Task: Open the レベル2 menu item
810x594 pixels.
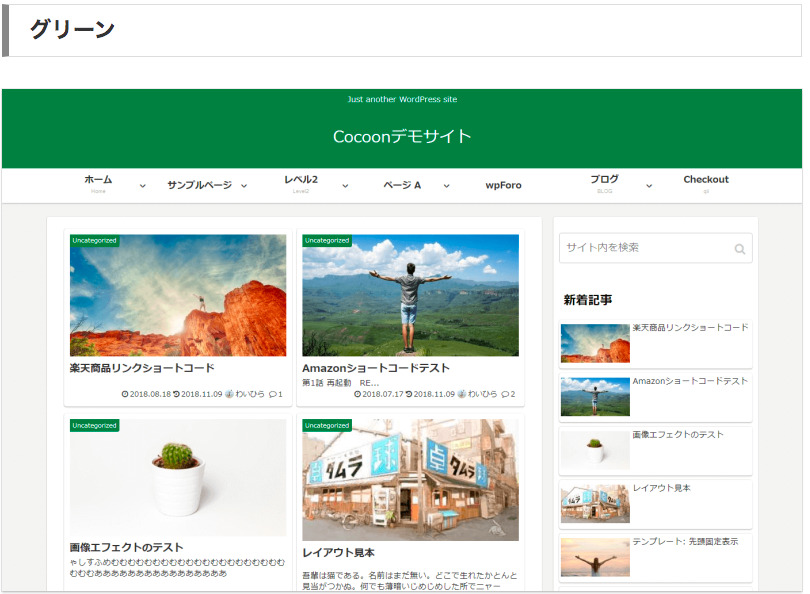Action: click(301, 180)
